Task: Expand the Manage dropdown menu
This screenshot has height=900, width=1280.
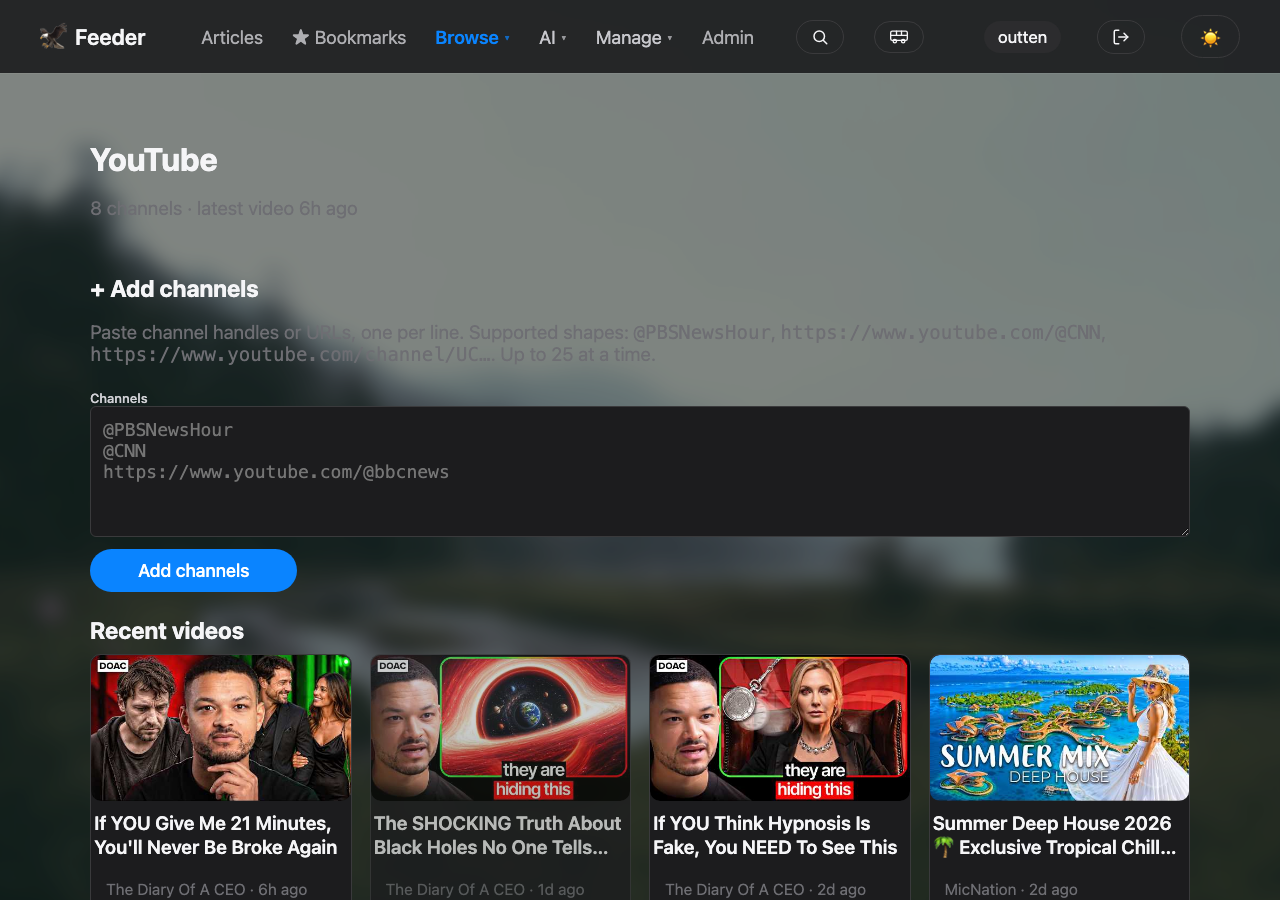Action: point(634,37)
